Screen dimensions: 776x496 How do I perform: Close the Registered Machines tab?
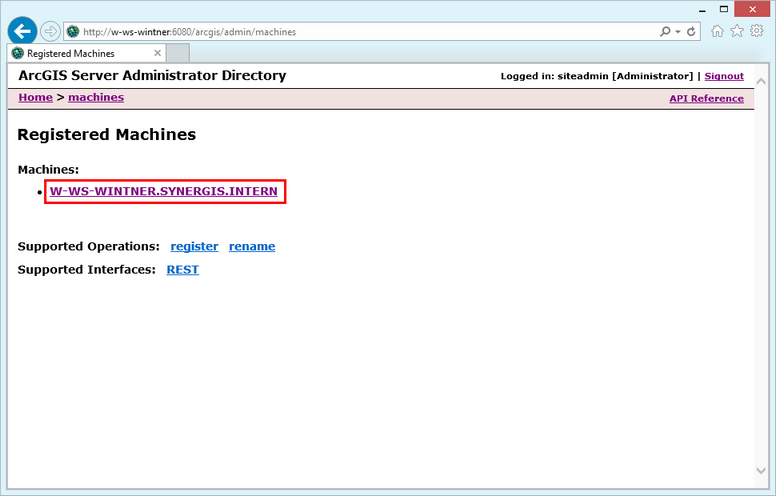[157, 53]
